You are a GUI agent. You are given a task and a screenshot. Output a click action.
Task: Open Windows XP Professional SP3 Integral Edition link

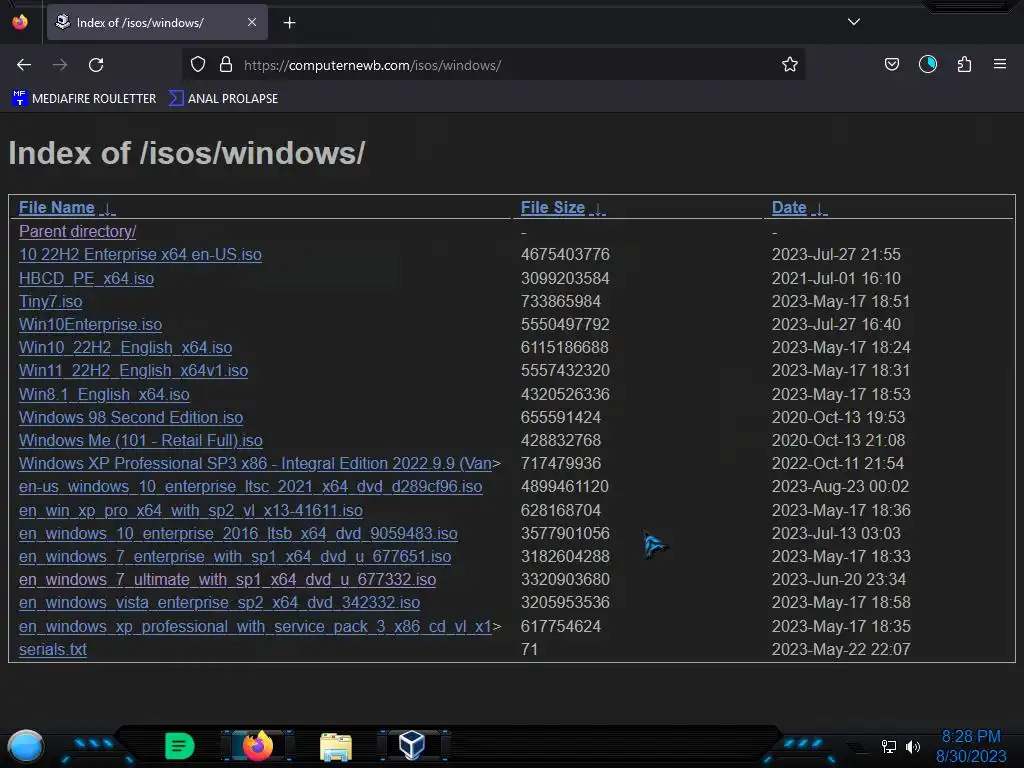pos(255,463)
